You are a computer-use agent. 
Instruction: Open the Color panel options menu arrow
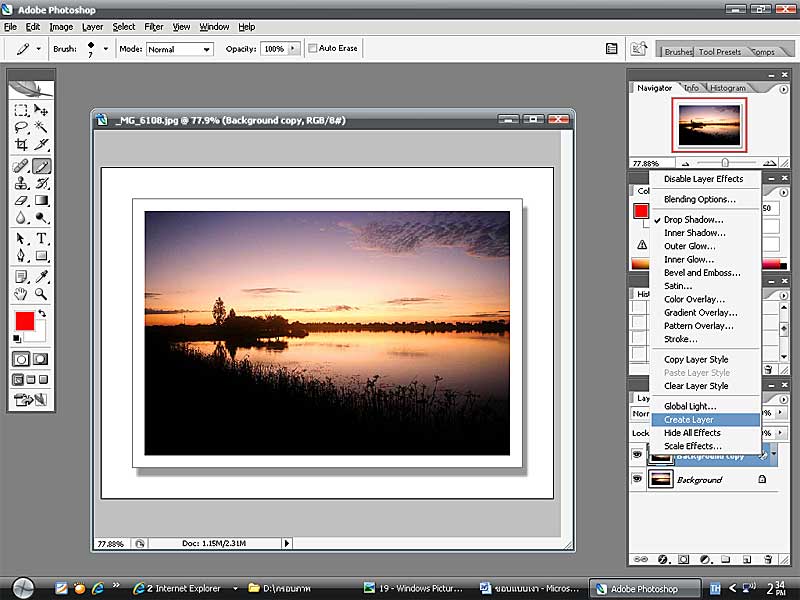tap(783, 192)
